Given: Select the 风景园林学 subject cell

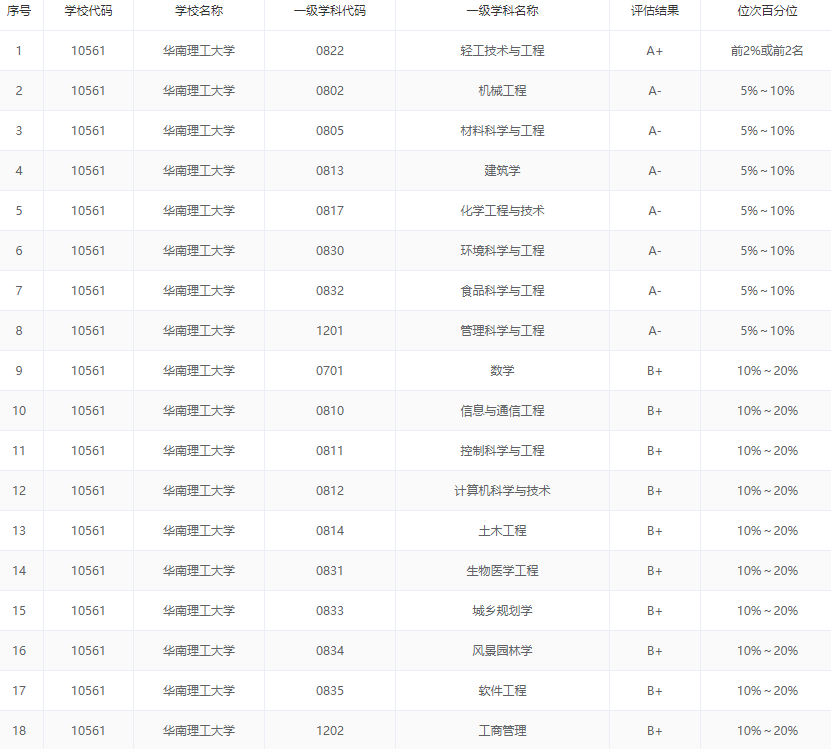Looking at the screenshot, I should (x=502, y=651).
